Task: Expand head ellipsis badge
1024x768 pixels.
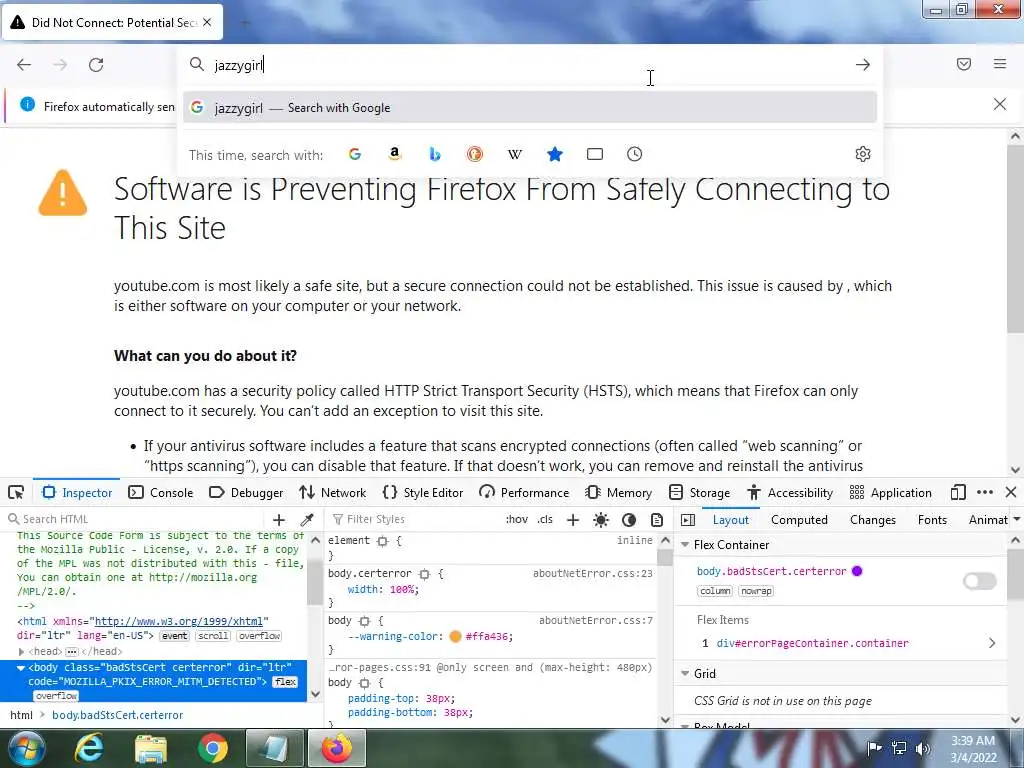Action: [72, 652]
